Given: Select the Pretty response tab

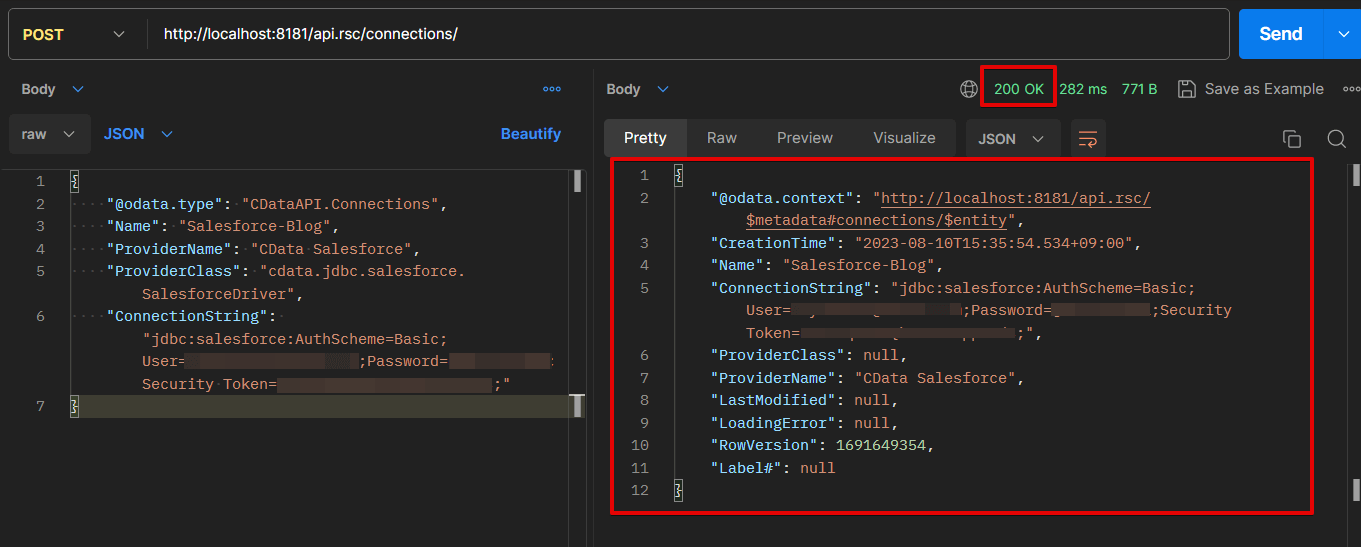Looking at the screenshot, I should pyautogui.click(x=645, y=138).
